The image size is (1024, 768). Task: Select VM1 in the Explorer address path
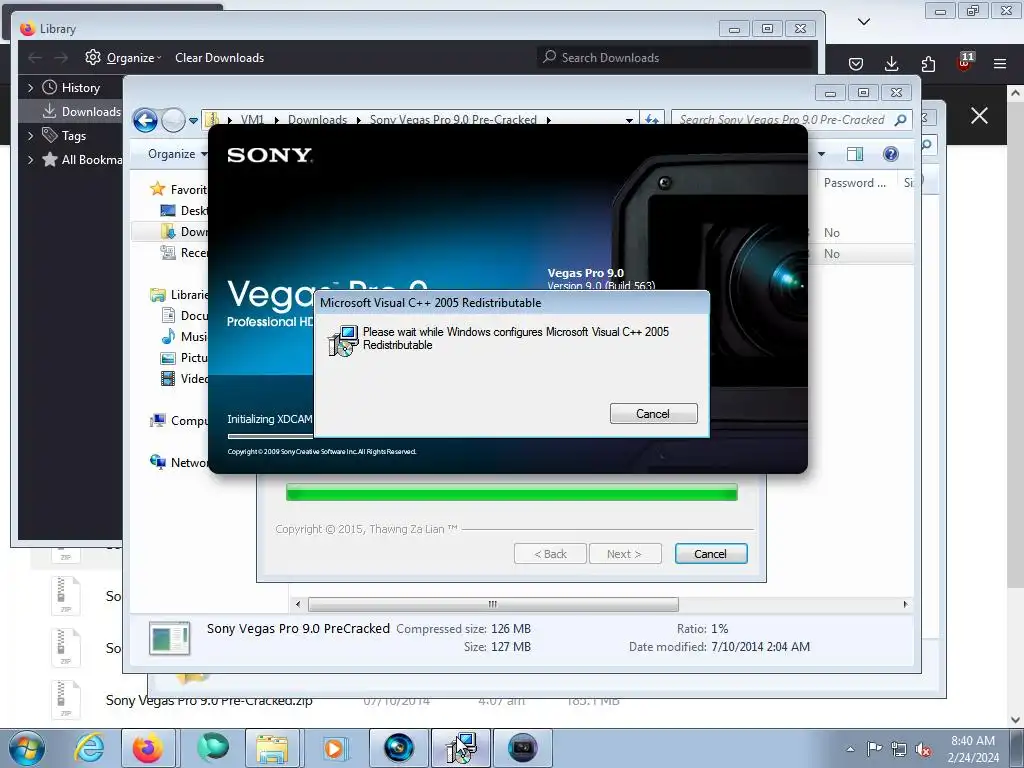(x=252, y=120)
